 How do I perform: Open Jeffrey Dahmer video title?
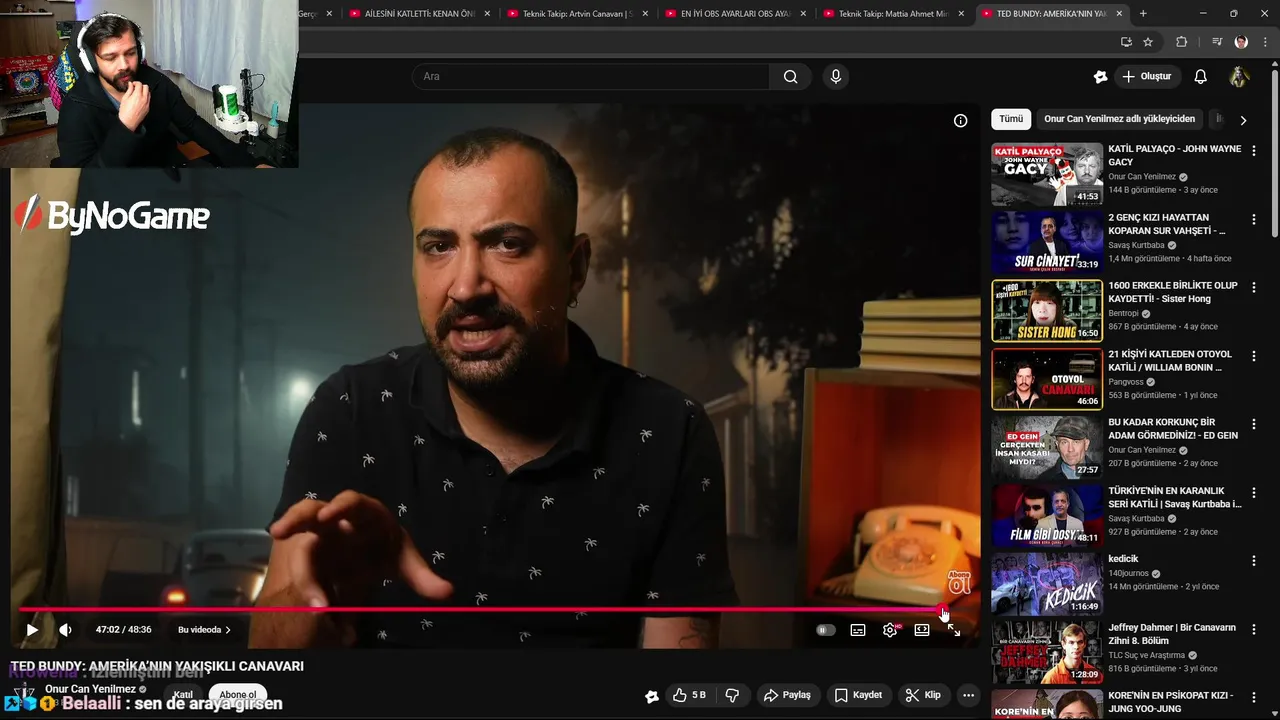[1172, 634]
